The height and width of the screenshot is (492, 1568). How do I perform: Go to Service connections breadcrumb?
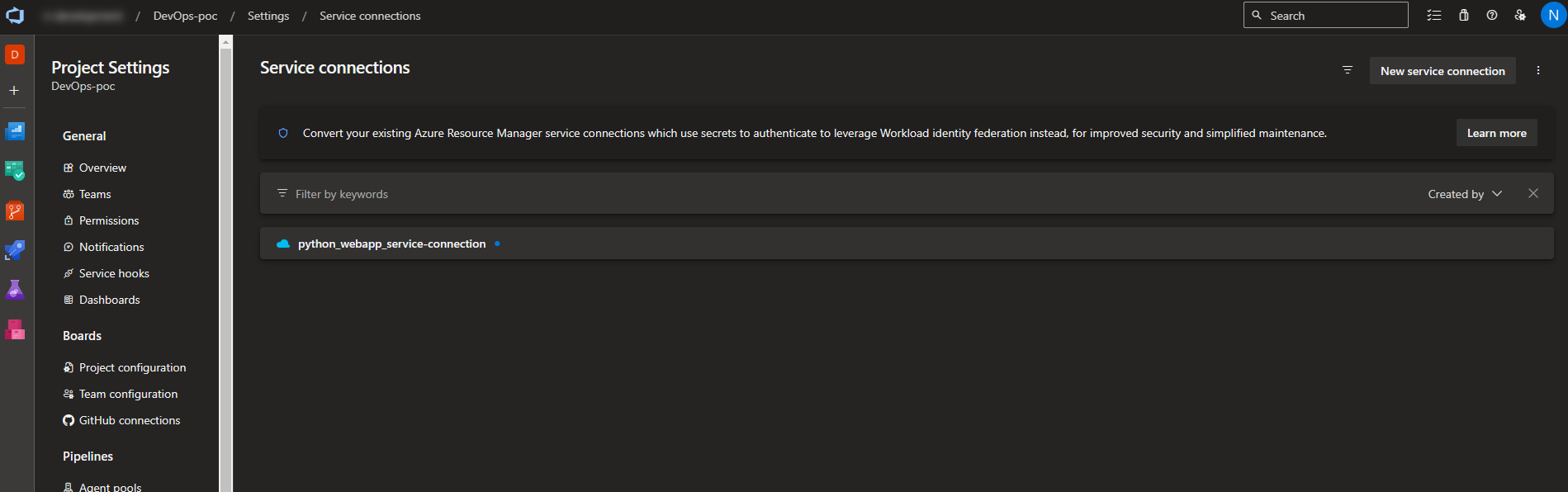pos(370,16)
